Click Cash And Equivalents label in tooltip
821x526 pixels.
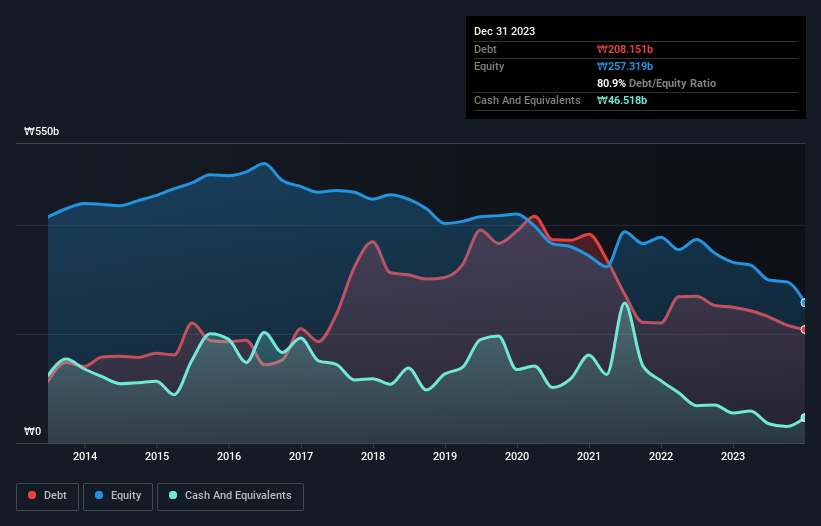[527, 100]
